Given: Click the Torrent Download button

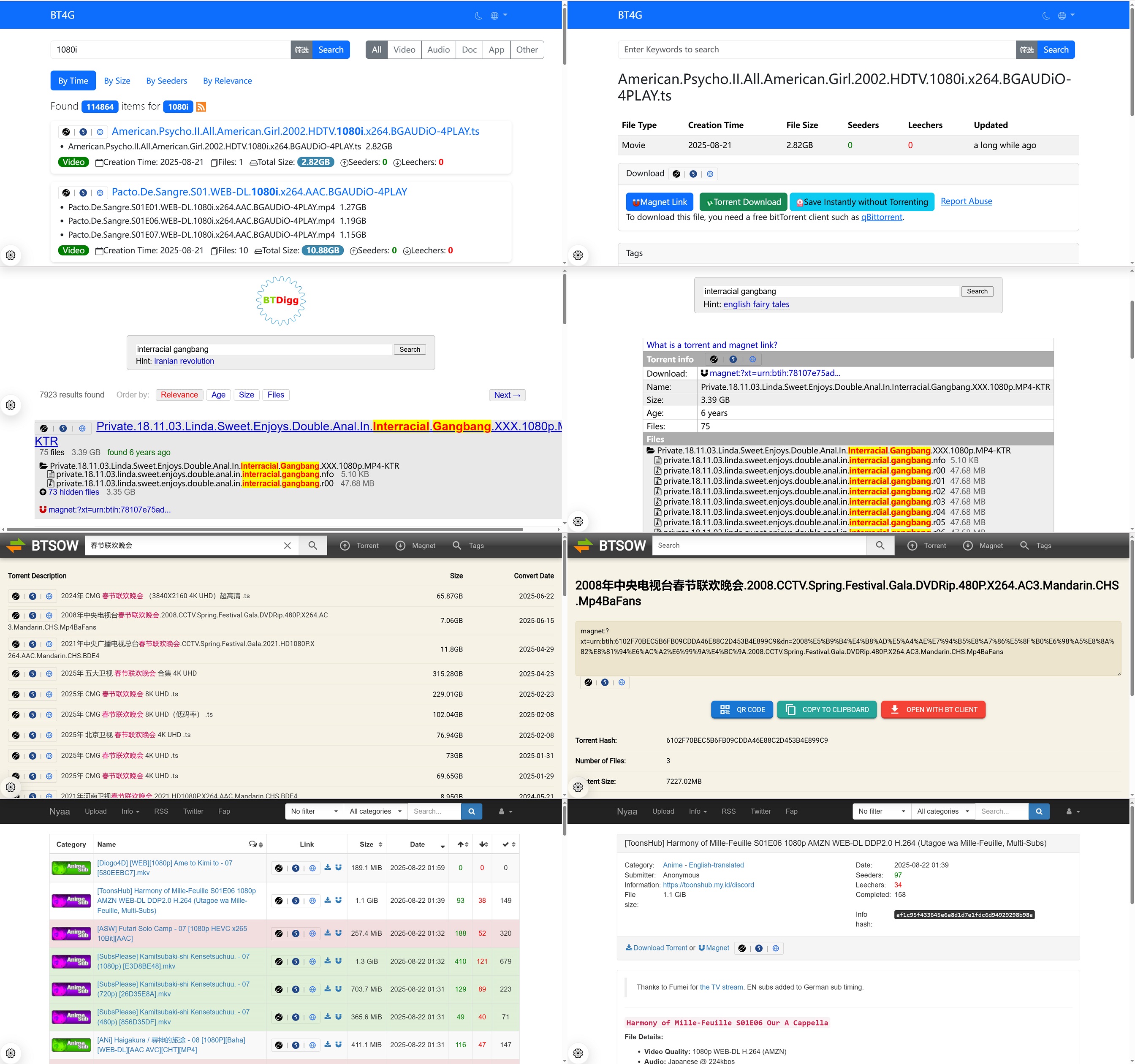Looking at the screenshot, I should coord(743,202).
